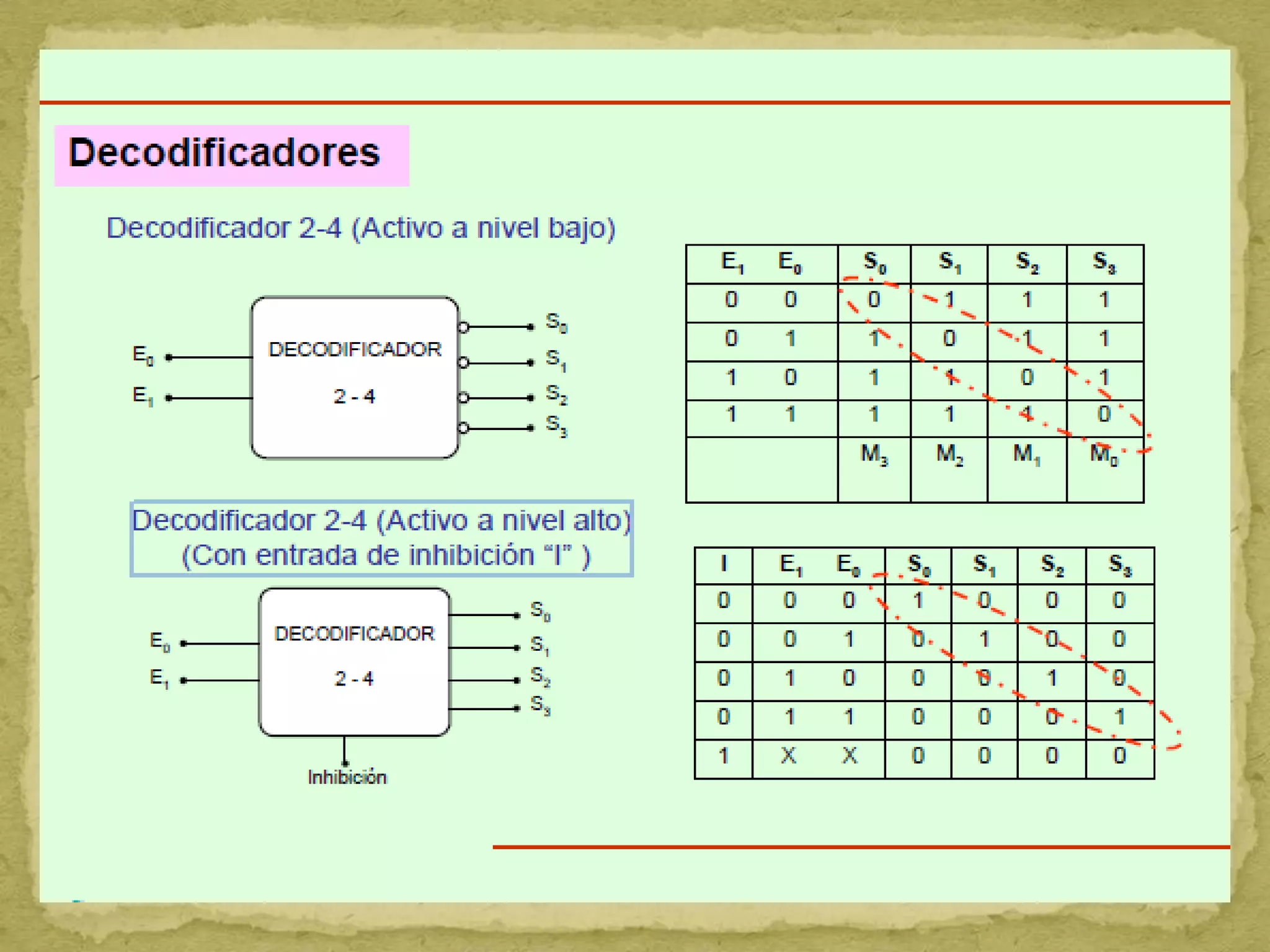This screenshot has height=952, width=1270.
Task: Click the S2 header in the upper table
Action: tap(1026, 262)
